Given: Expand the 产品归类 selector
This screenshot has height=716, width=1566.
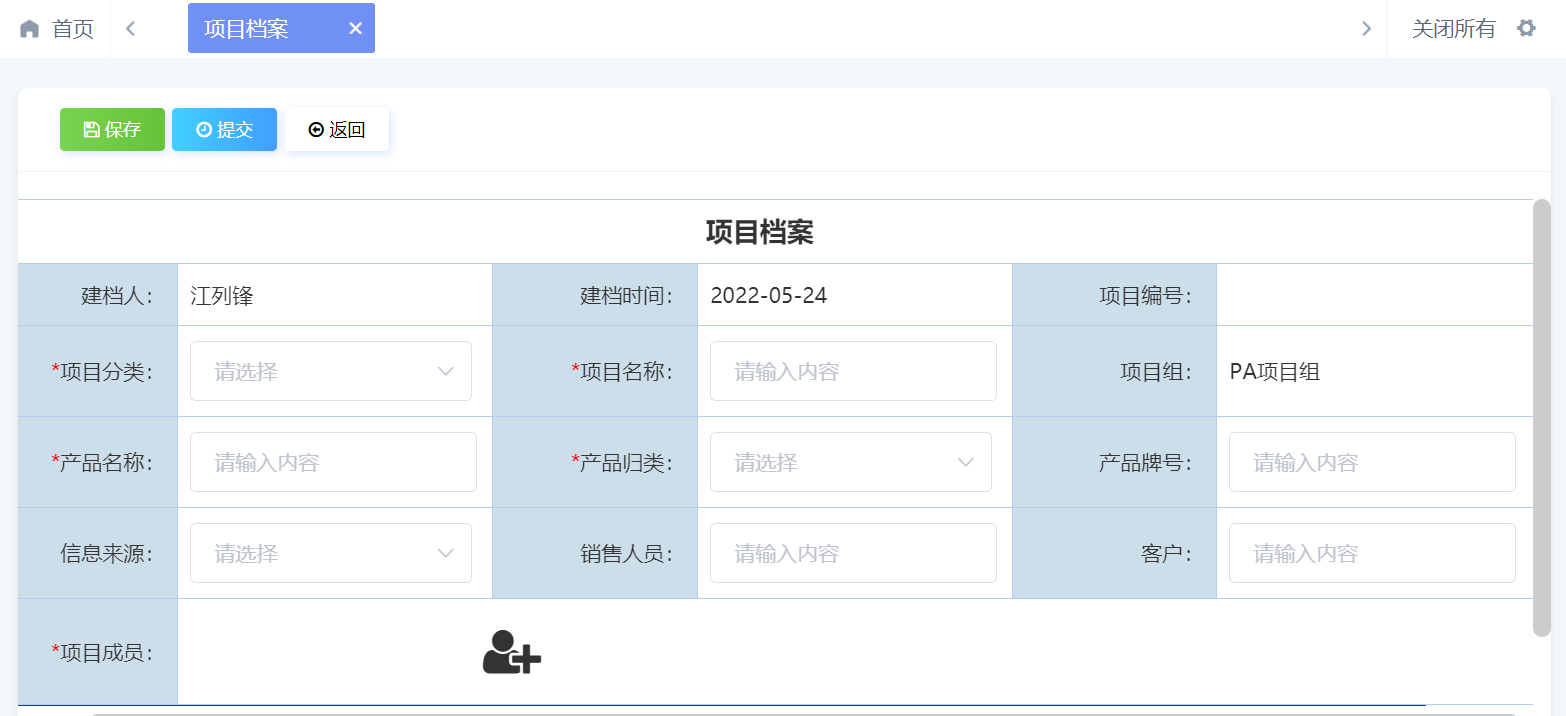Looking at the screenshot, I should click(x=850, y=461).
